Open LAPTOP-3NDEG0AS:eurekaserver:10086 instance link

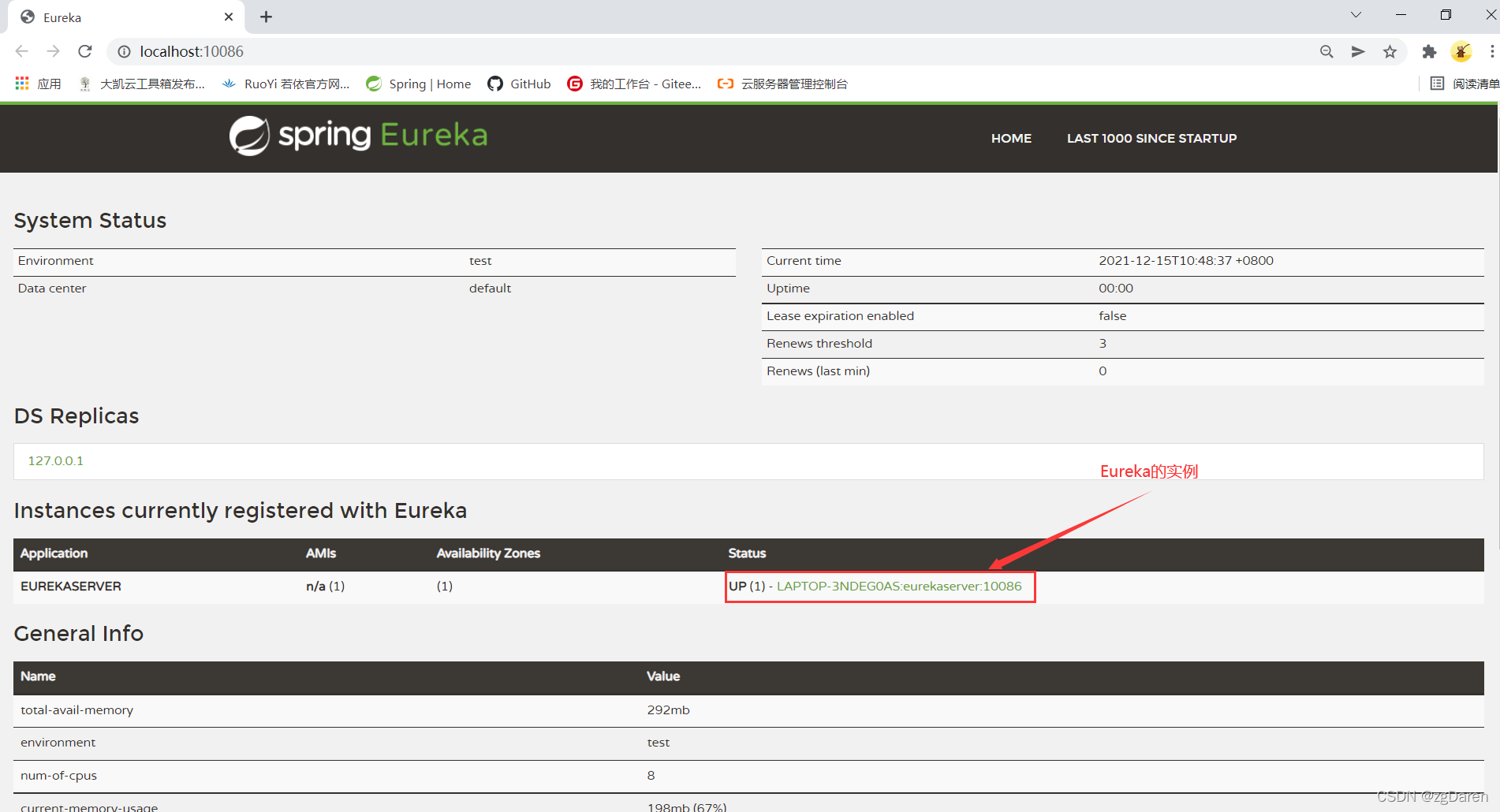tap(899, 586)
